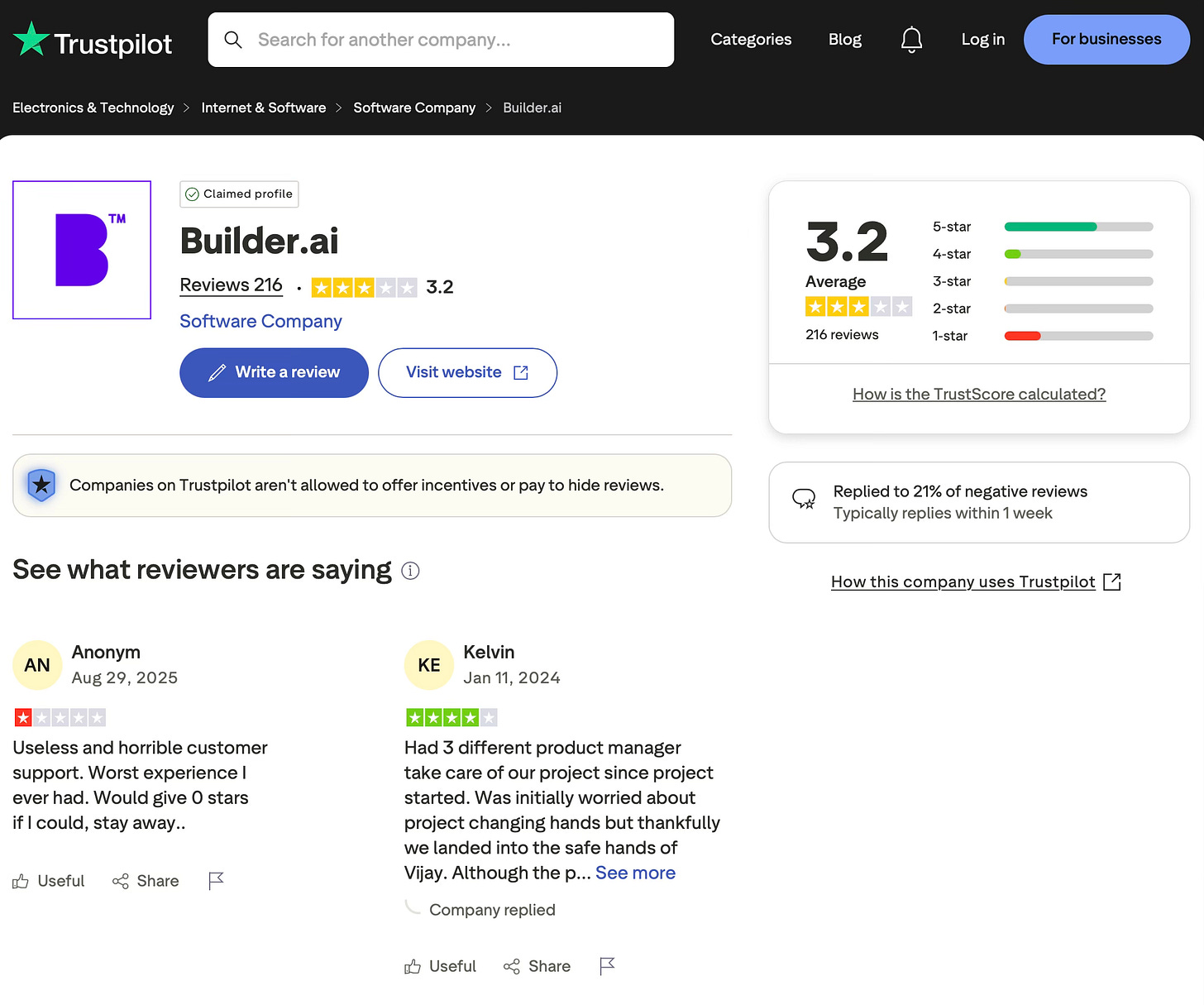Click the external icon by How this company uses Trustpilot

(1112, 582)
